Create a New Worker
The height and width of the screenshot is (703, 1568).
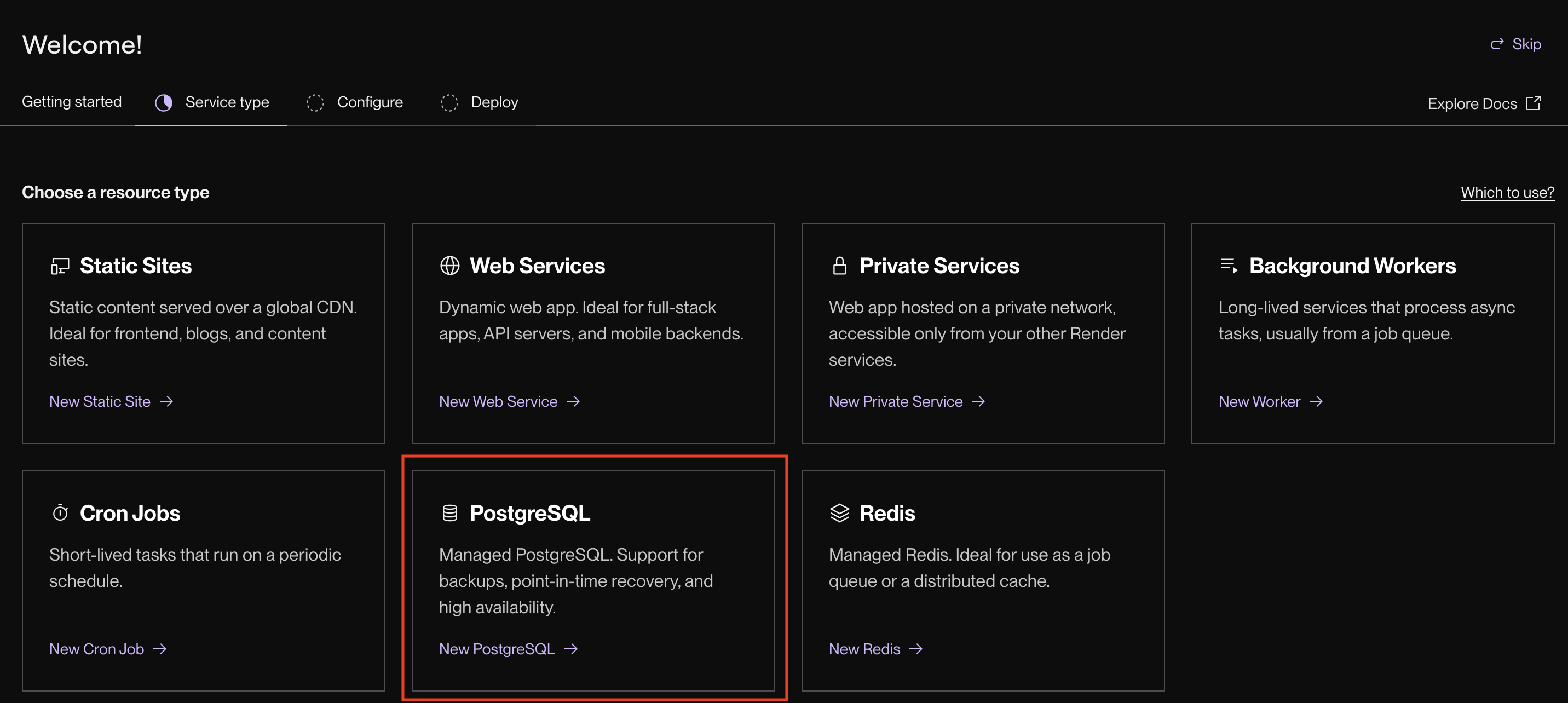1271,402
